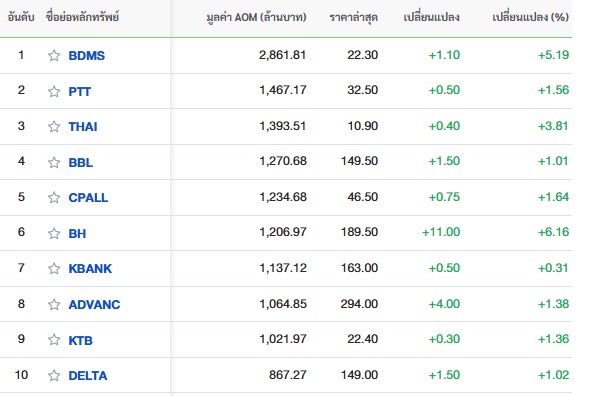Viewport: 593px width, 396px height.
Task: Add THAI to watchlist via star
Action: (x=54, y=126)
